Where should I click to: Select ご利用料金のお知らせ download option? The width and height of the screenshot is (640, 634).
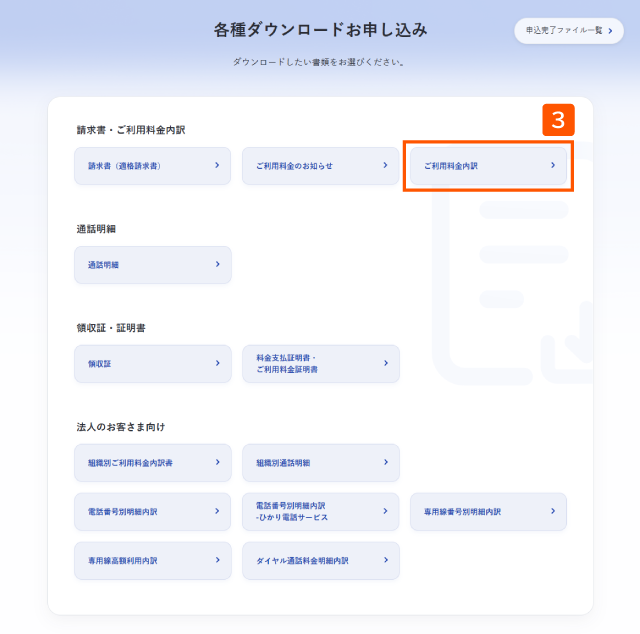tap(320, 166)
